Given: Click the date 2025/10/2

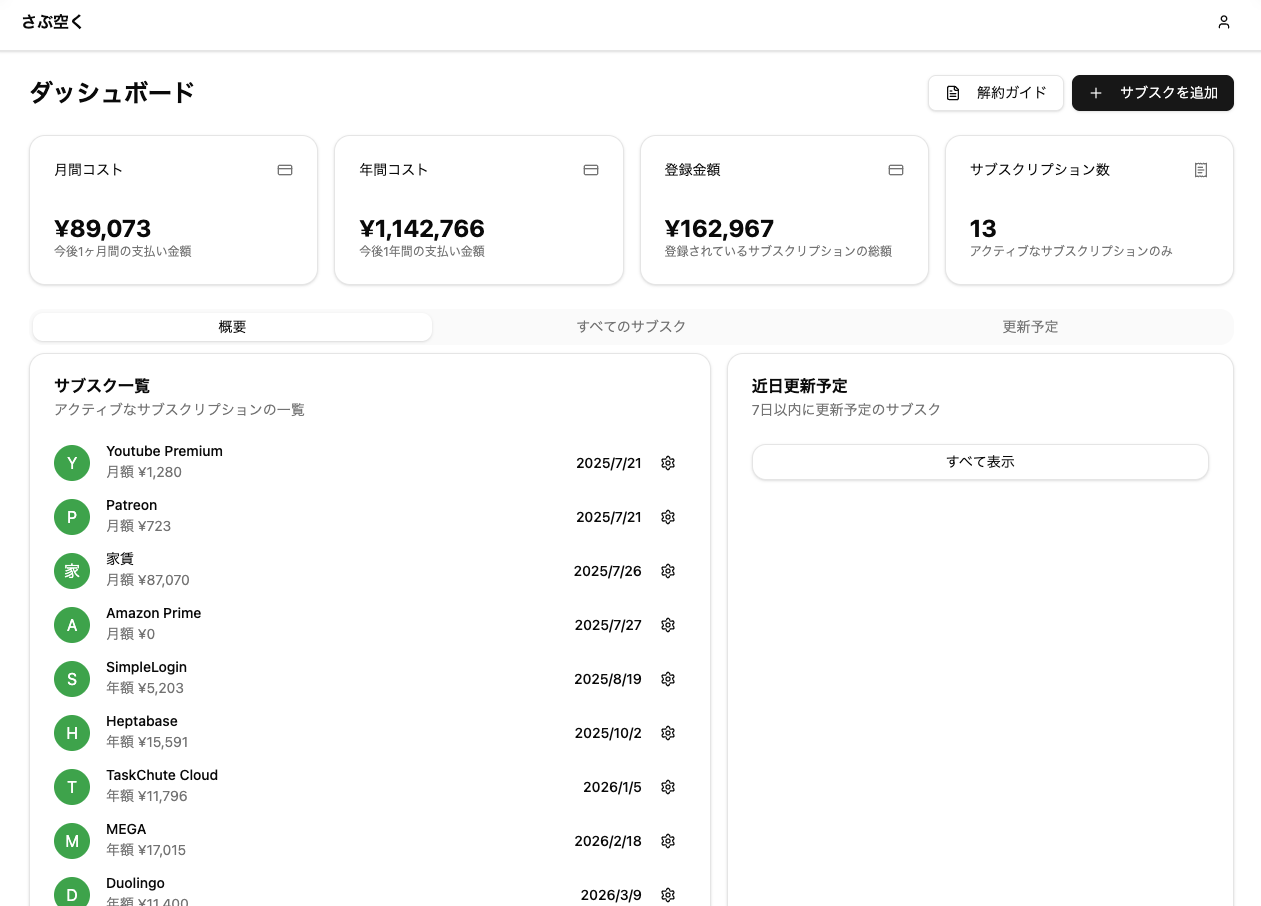Looking at the screenshot, I should pyautogui.click(x=608, y=733).
